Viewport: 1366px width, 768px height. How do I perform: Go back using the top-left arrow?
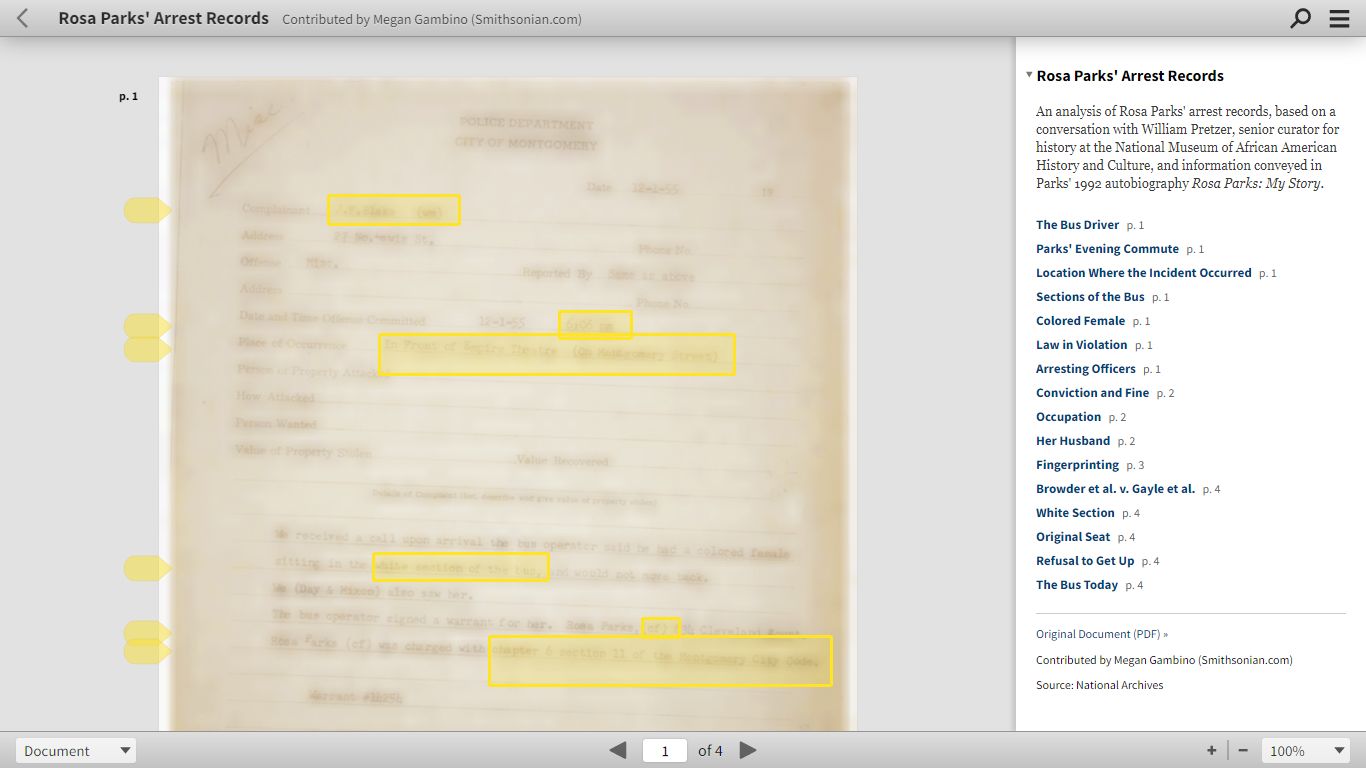point(23,18)
